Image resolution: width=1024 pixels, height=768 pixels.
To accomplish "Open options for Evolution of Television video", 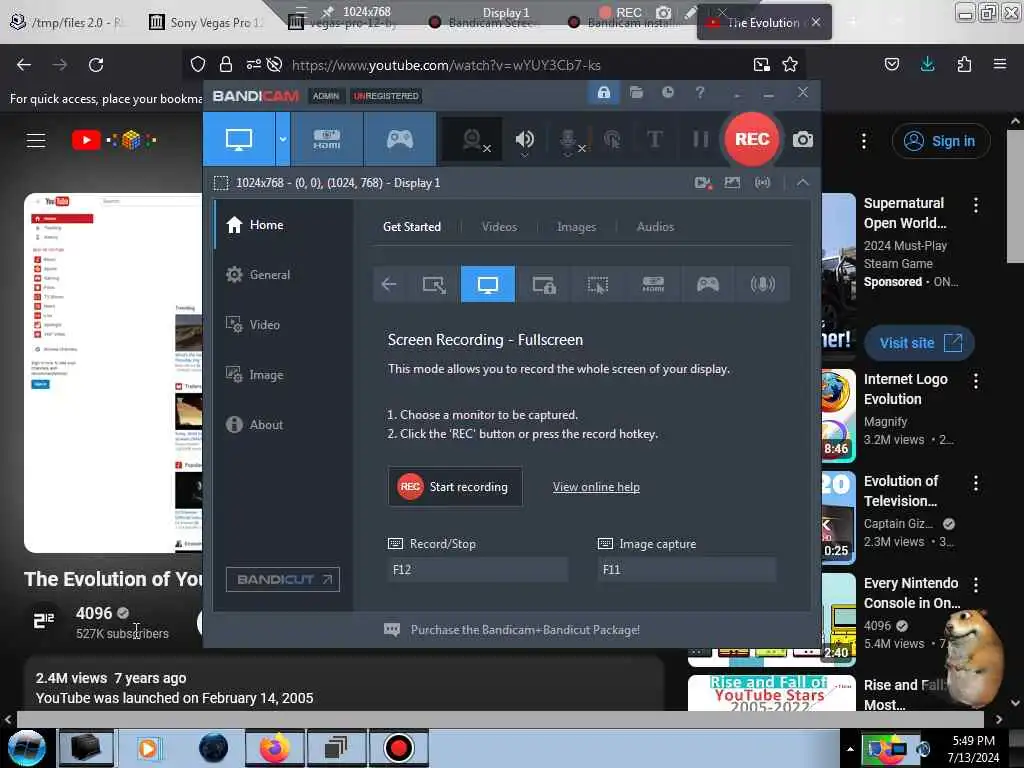I will pos(976,483).
